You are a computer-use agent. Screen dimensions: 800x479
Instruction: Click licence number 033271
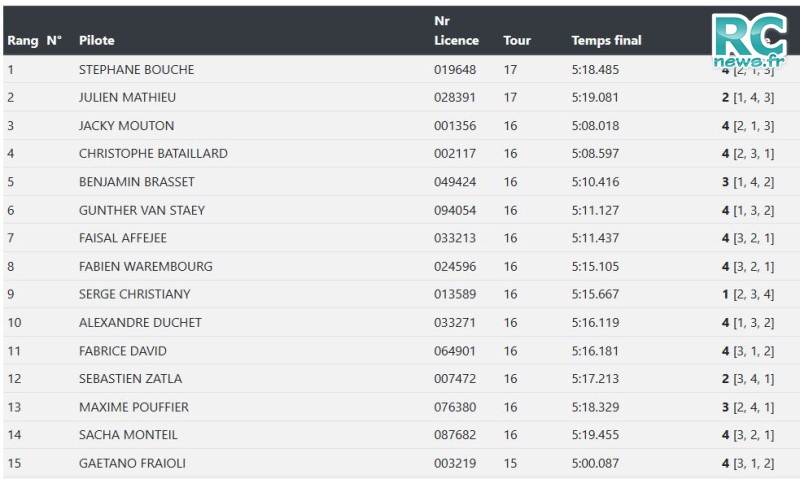point(455,322)
